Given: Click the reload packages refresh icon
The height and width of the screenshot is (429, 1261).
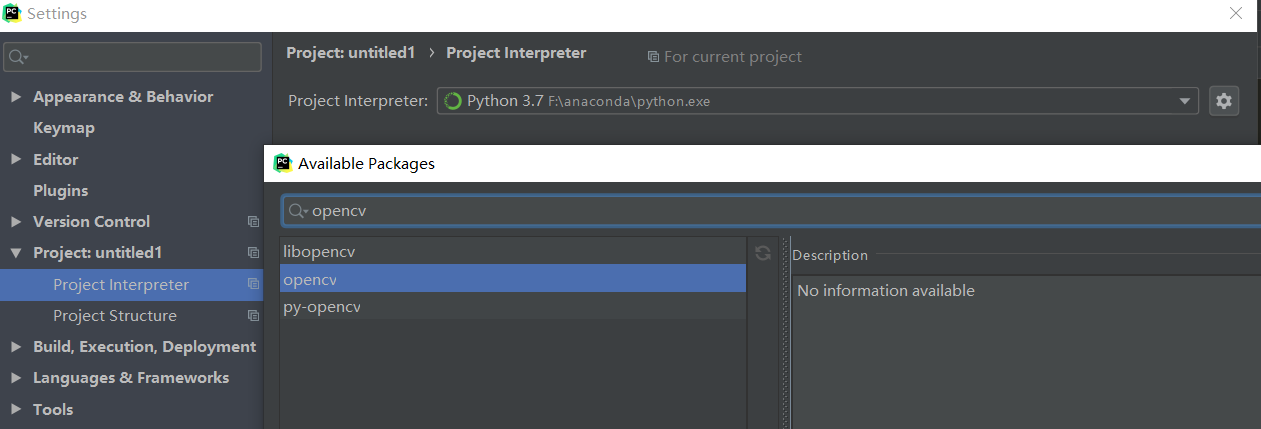Looking at the screenshot, I should coord(763,254).
